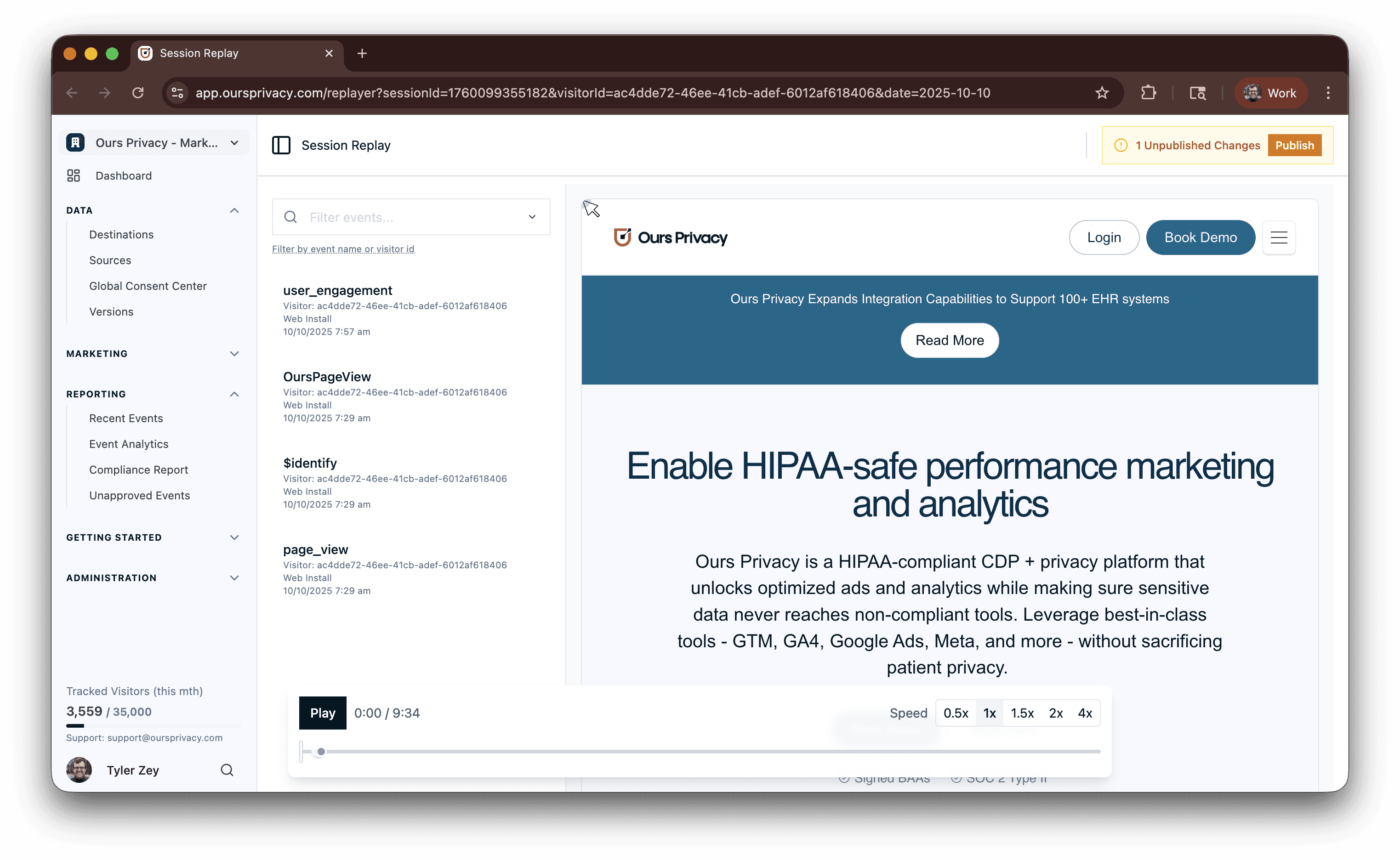This screenshot has height=860, width=1400.
Task: Bookmark page with the star icon
Action: tap(1102, 93)
